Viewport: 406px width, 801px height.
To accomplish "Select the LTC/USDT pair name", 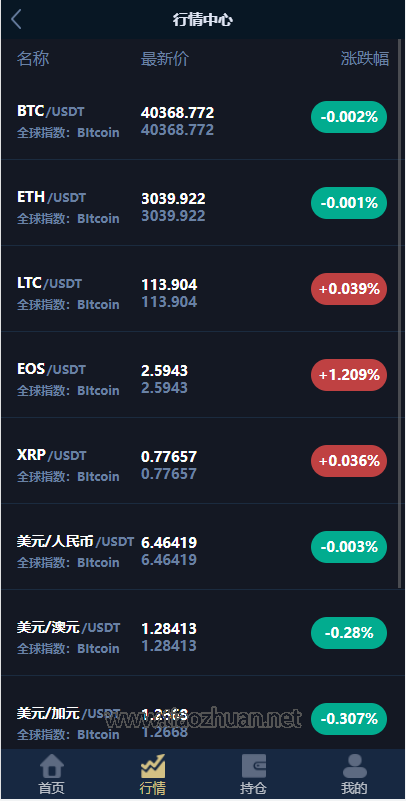I will tap(49, 283).
